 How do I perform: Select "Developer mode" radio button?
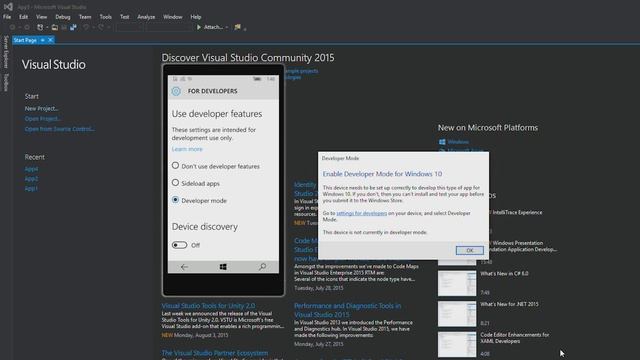pyautogui.click(x=175, y=200)
